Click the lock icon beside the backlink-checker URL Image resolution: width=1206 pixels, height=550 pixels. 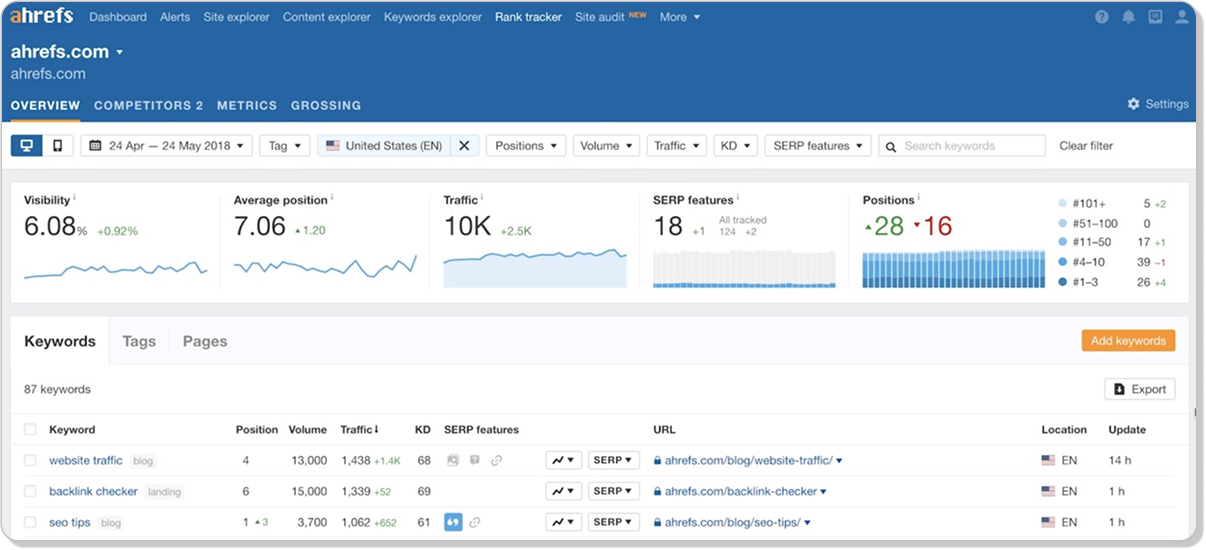click(657, 492)
